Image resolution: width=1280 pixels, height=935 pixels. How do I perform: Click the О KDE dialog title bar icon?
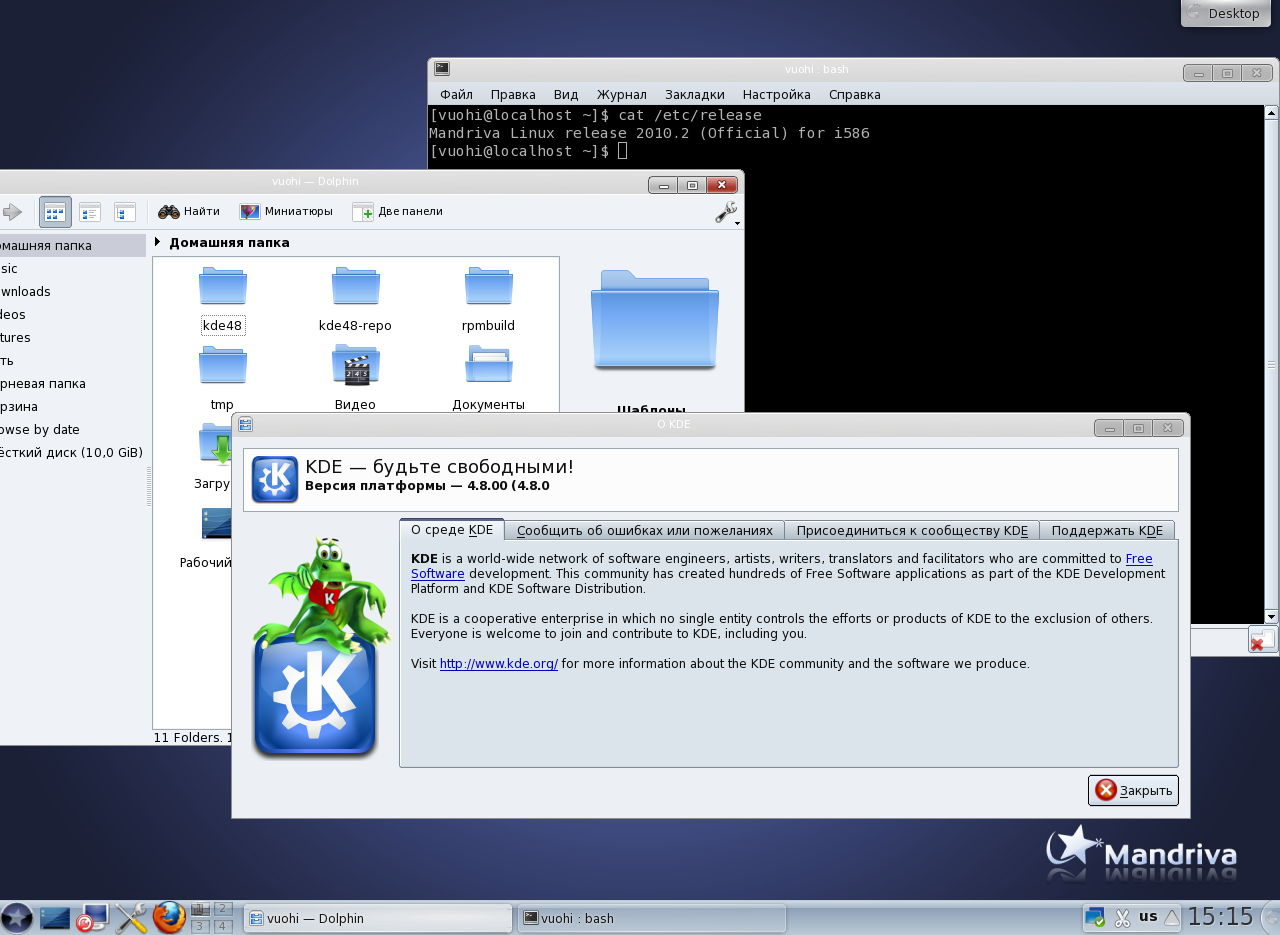coord(246,424)
